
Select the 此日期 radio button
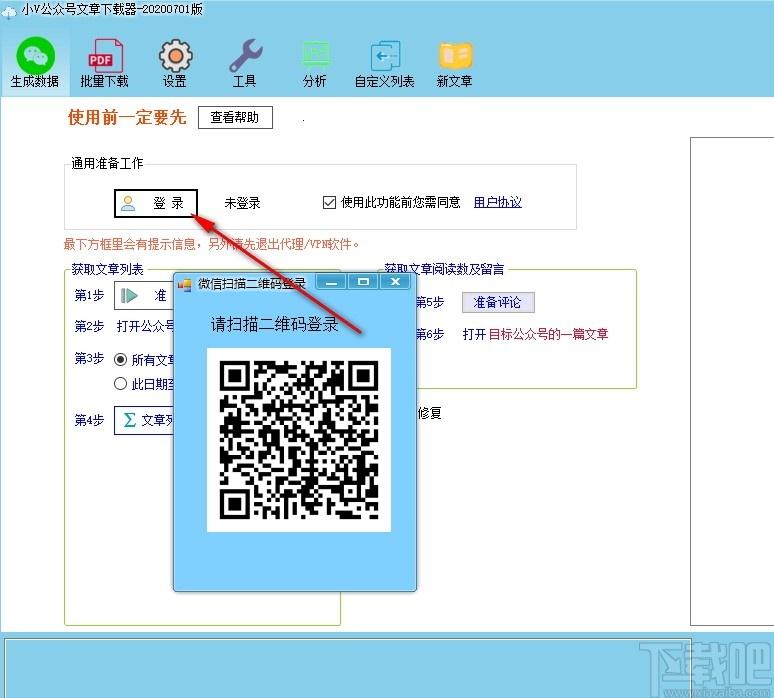coord(120,384)
